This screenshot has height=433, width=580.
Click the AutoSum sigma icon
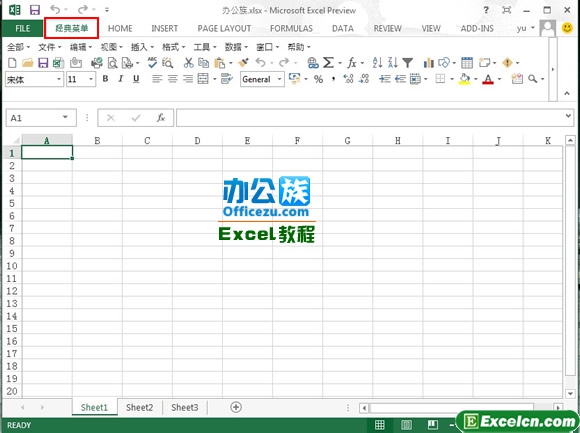[x=328, y=62]
